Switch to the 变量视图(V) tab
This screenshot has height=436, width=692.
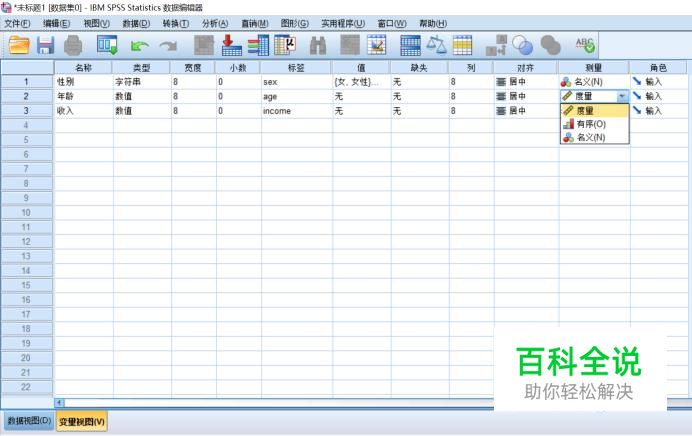coord(82,421)
